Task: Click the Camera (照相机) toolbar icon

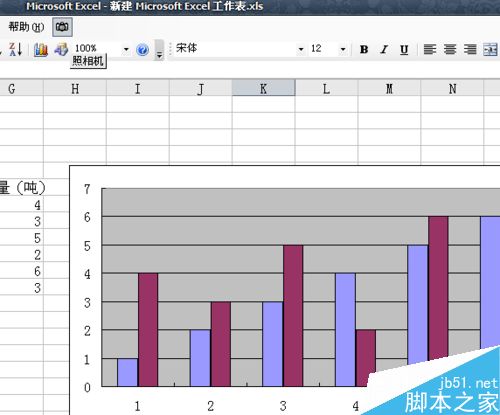Action: pos(62,27)
